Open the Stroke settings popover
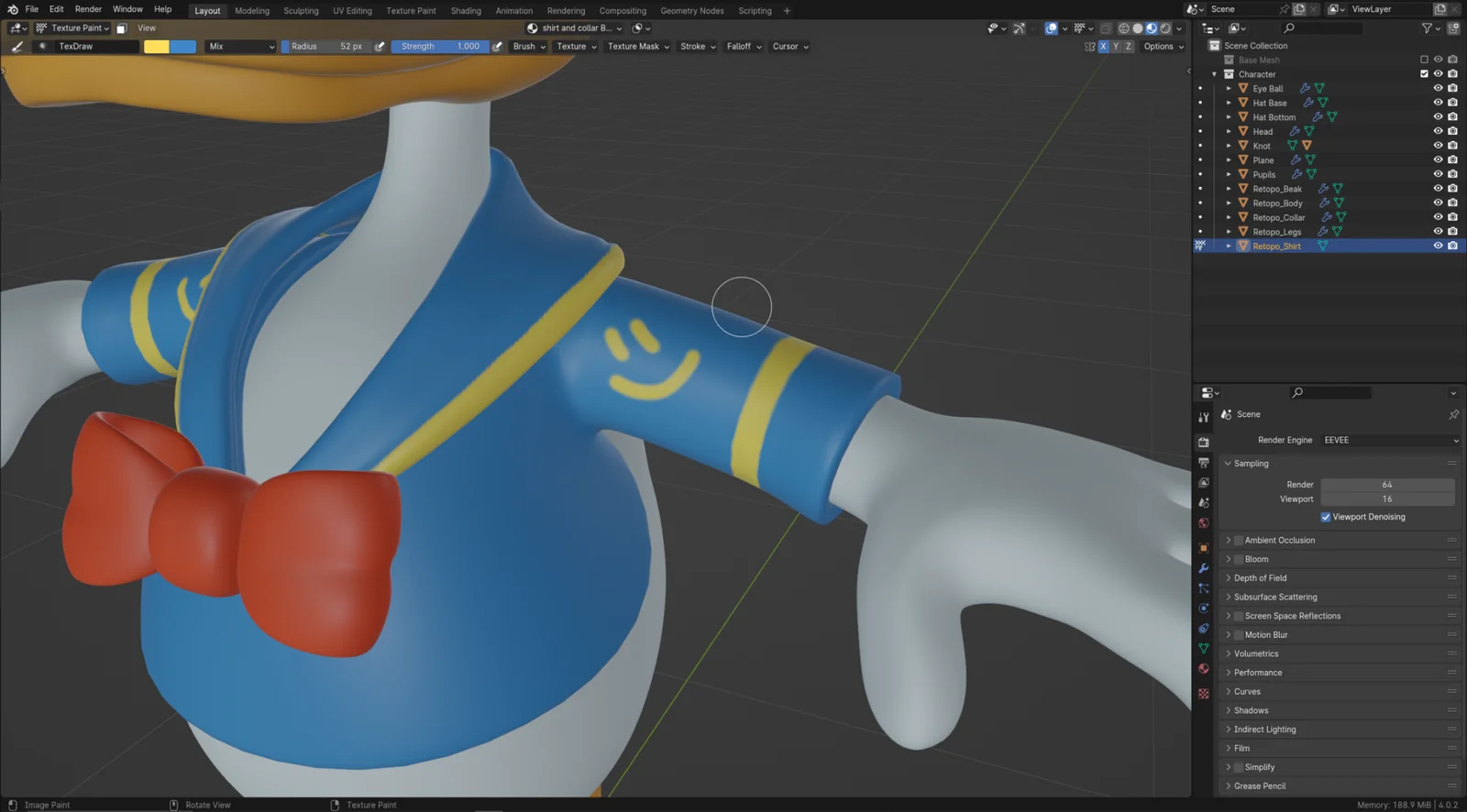This screenshot has width=1467, height=812. click(698, 47)
